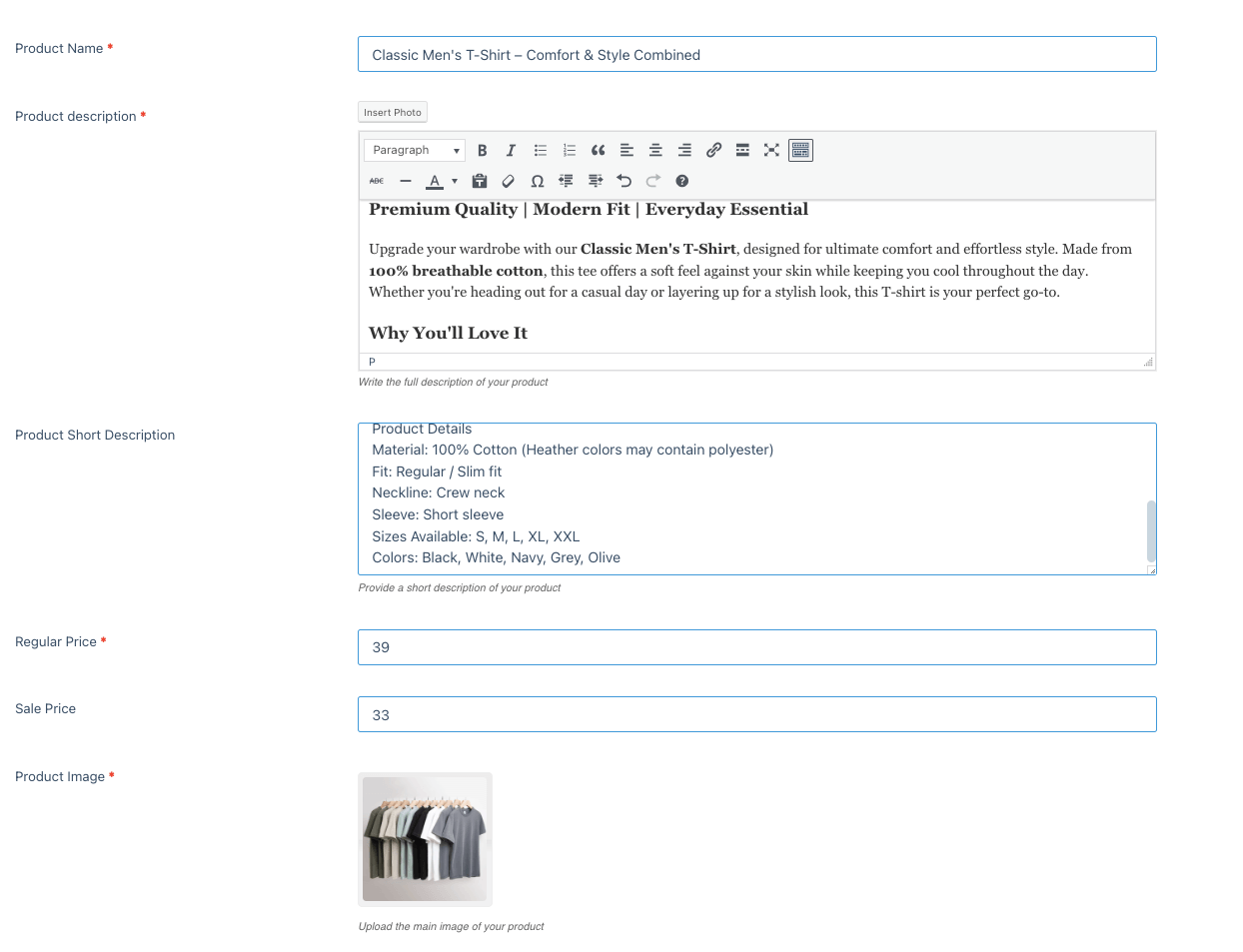Align text right

[684, 150]
